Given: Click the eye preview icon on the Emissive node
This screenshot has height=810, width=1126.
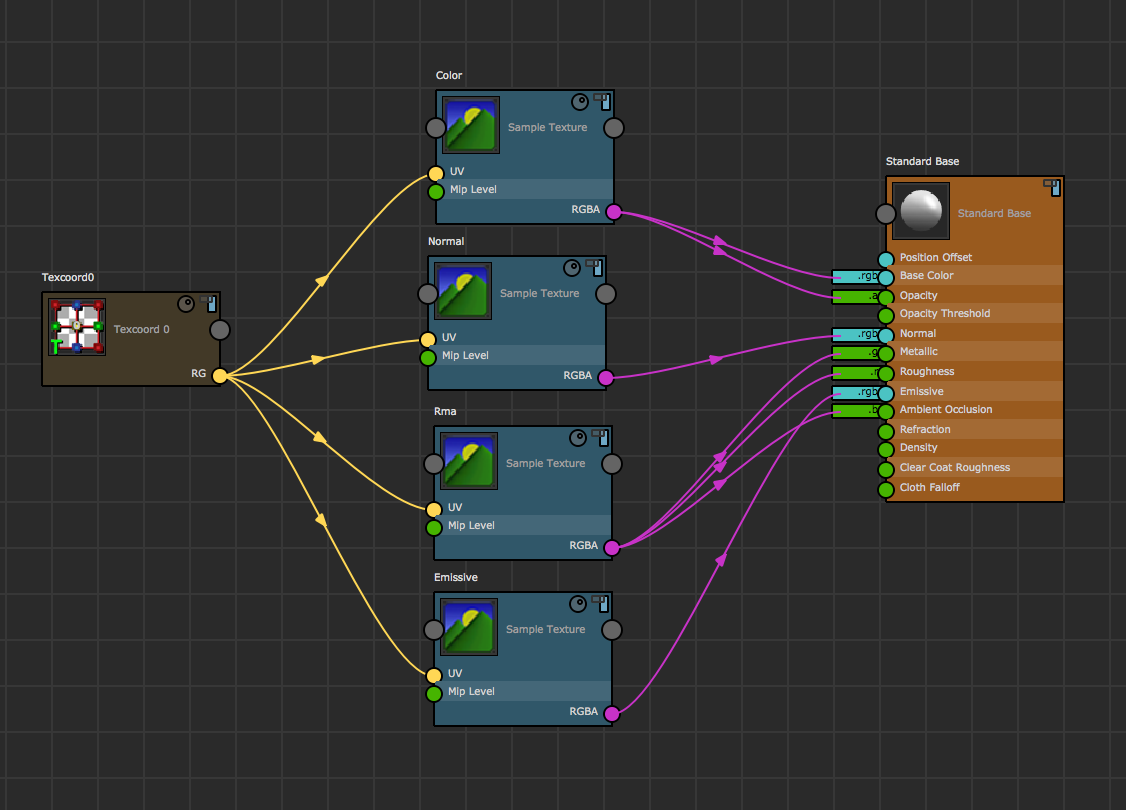Looking at the screenshot, I should pos(578,603).
